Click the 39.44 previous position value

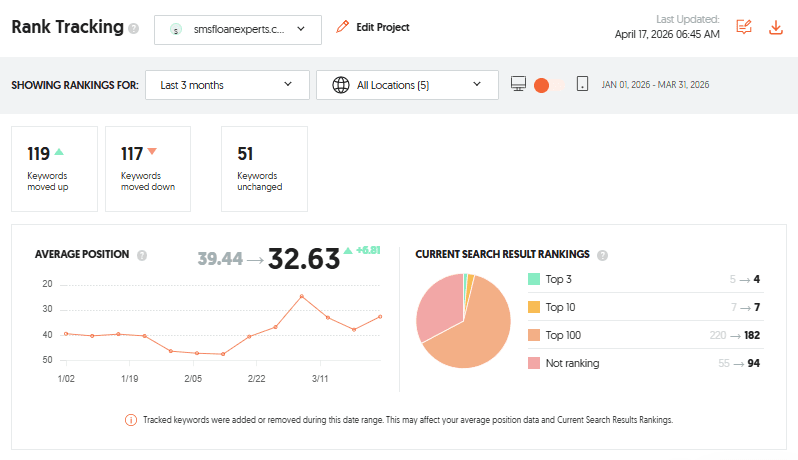coord(220,258)
